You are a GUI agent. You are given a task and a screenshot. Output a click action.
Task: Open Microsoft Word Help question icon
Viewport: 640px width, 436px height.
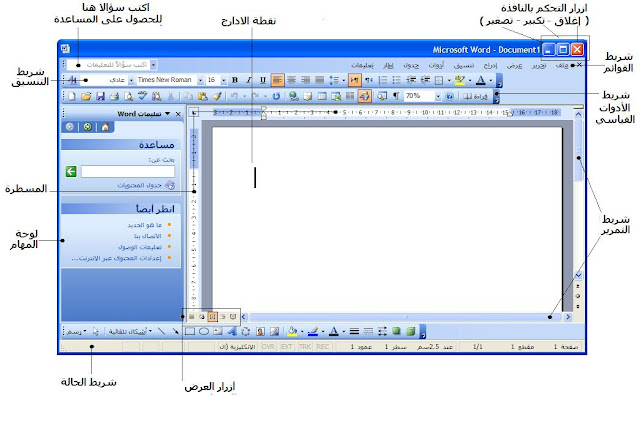tap(449, 96)
